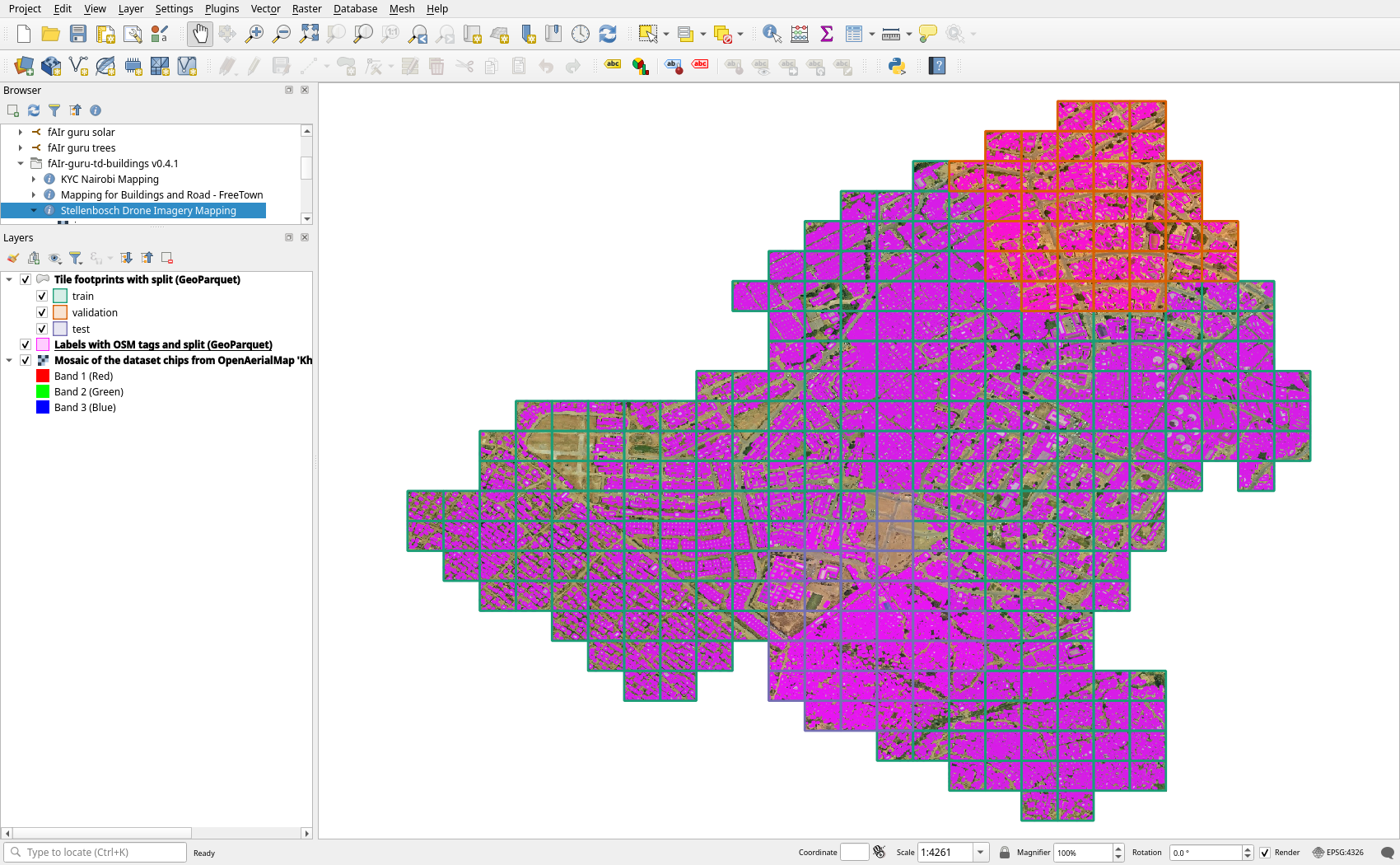This screenshot has height=865, width=1400.
Task: Open the select features tool dropdown arrow
Action: pos(665,34)
